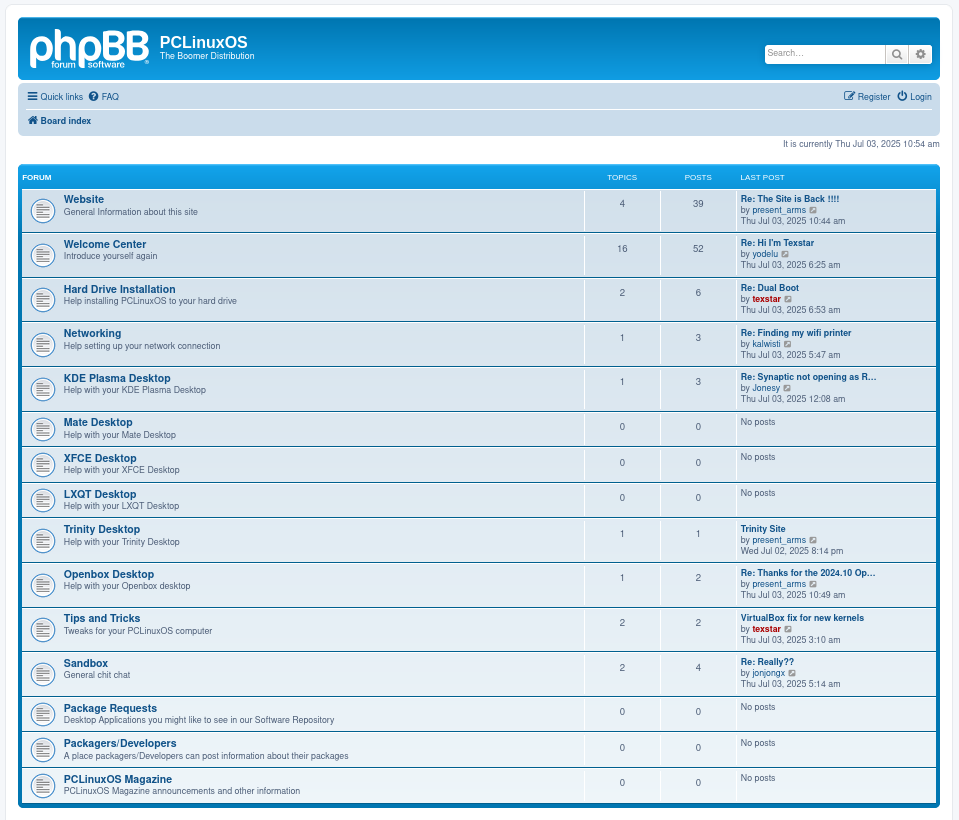This screenshot has height=820, width=959.
Task: Open last post 'Re: The Site is Back !!!!'
Action: pos(790,199)
